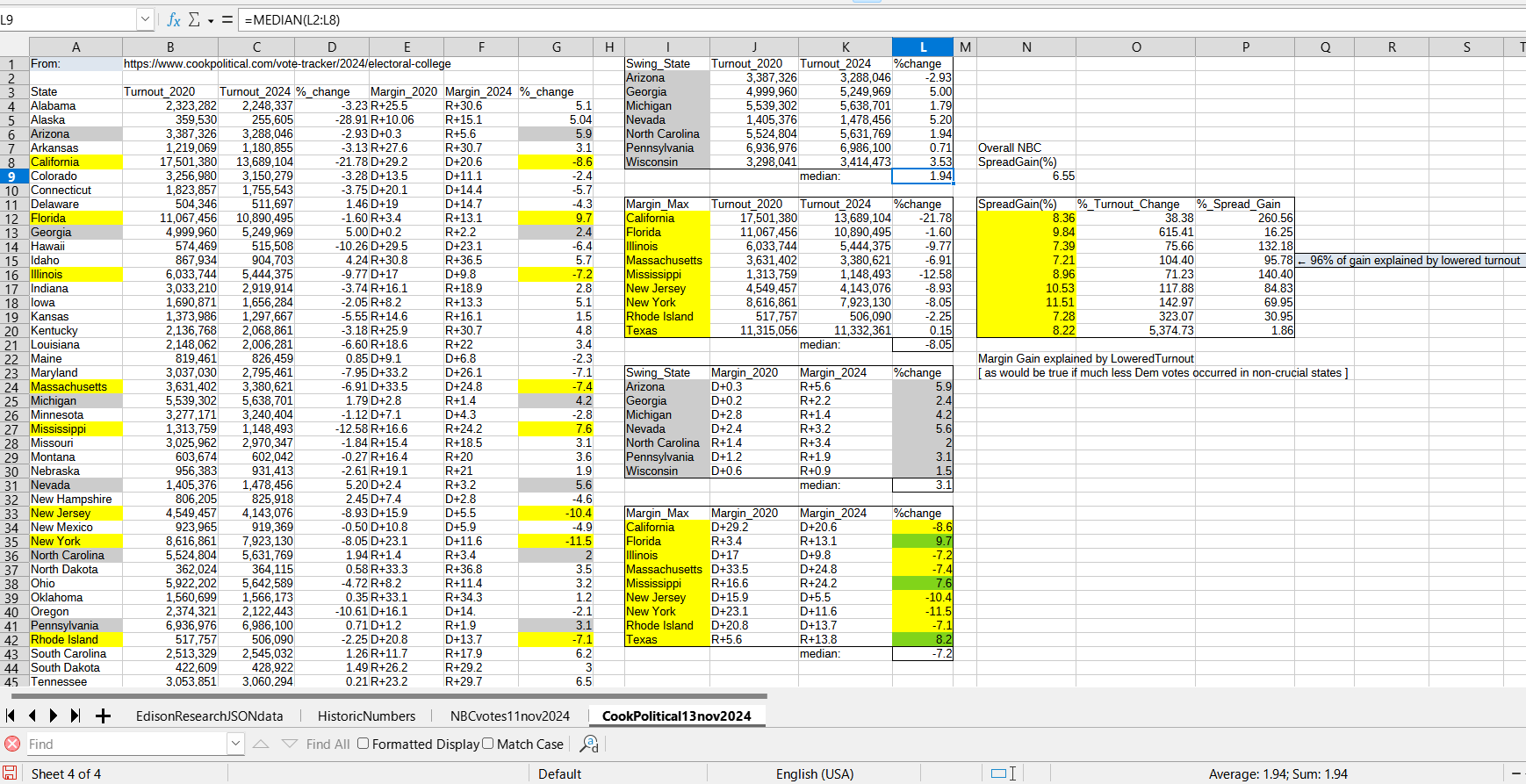Go to the previous sheet tab arrow

click(32, 716)
